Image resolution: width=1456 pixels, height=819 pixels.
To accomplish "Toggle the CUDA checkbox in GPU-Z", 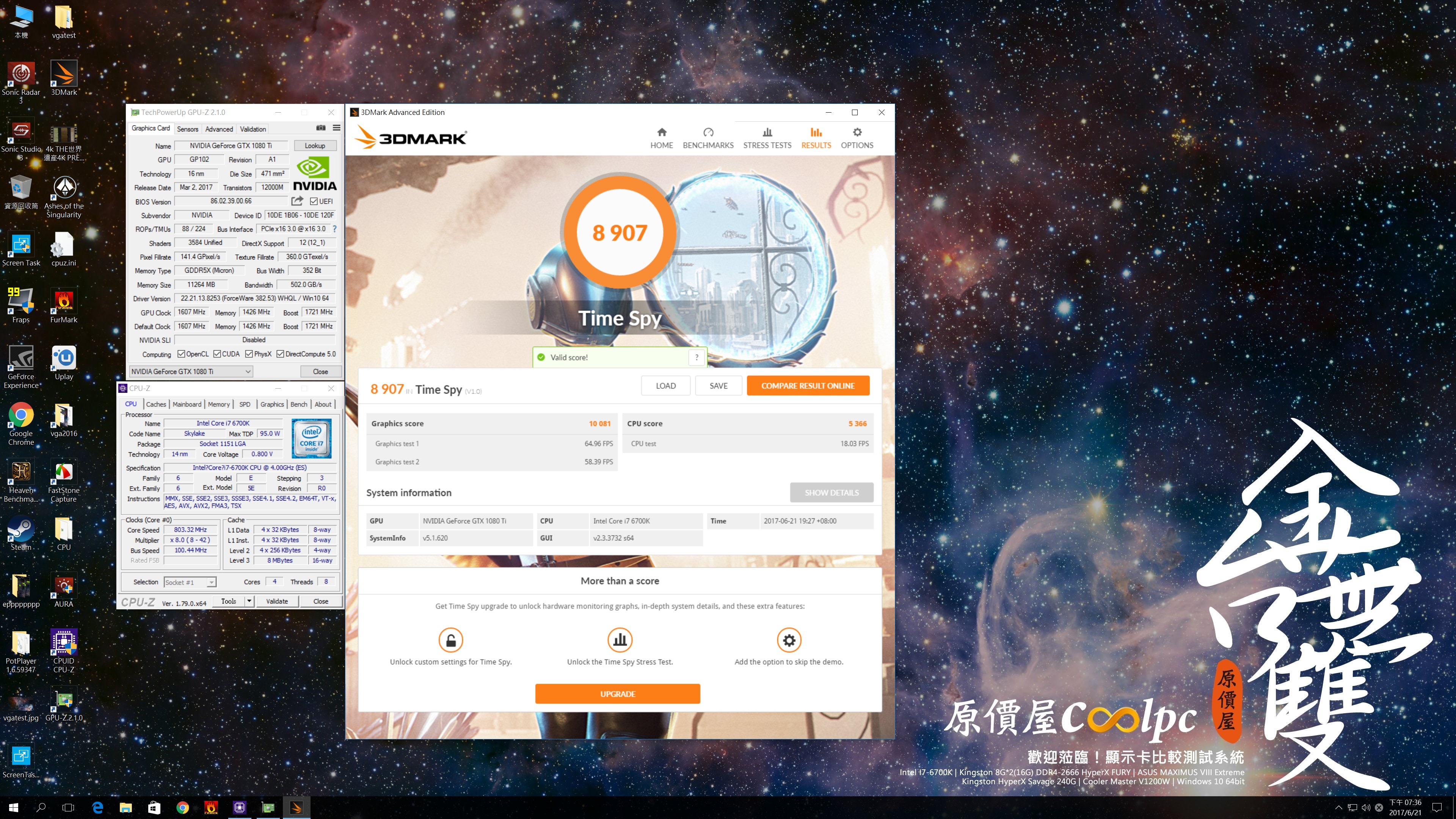I will [x=217, y=354].
